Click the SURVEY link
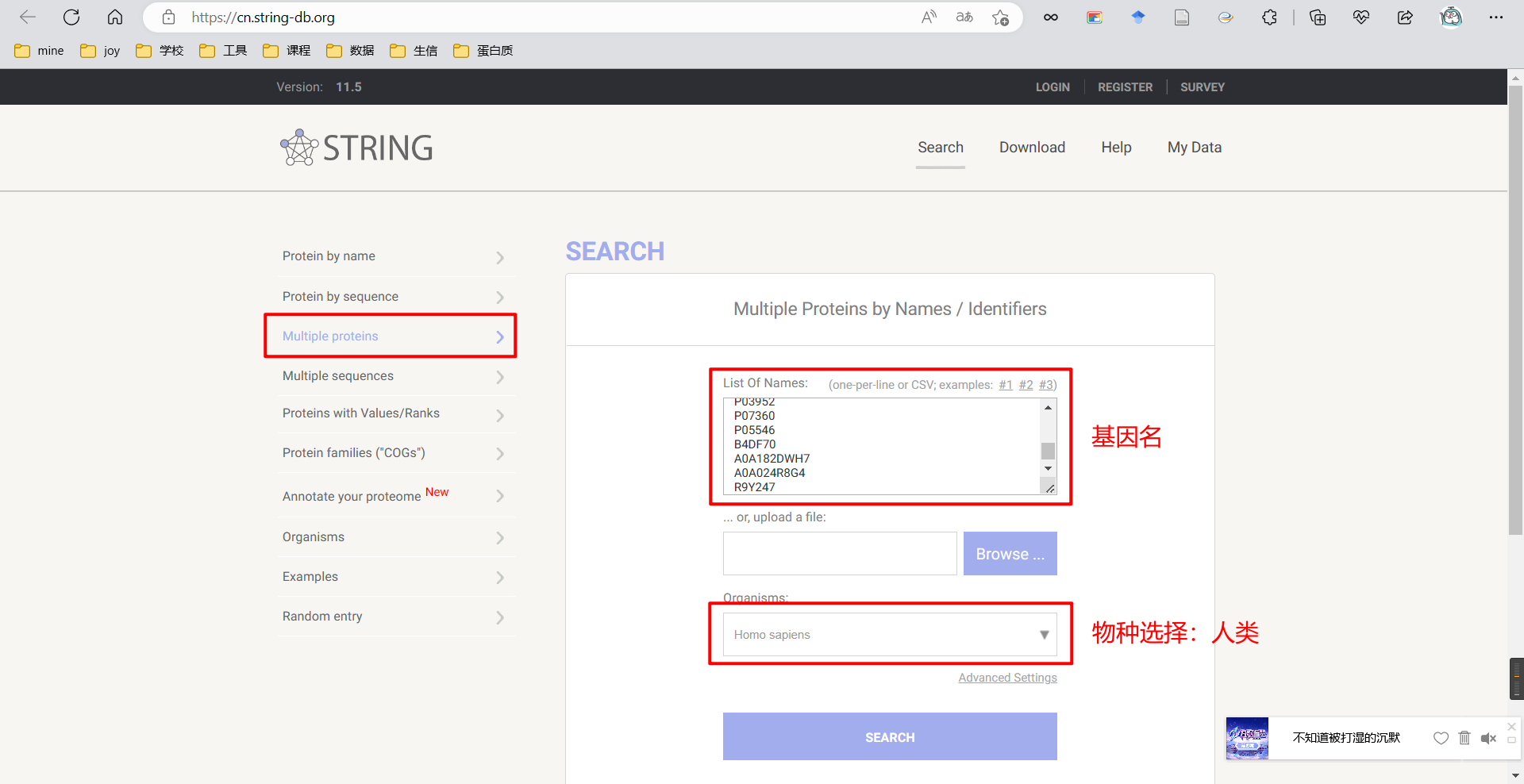 click(x=1203, y=87)
